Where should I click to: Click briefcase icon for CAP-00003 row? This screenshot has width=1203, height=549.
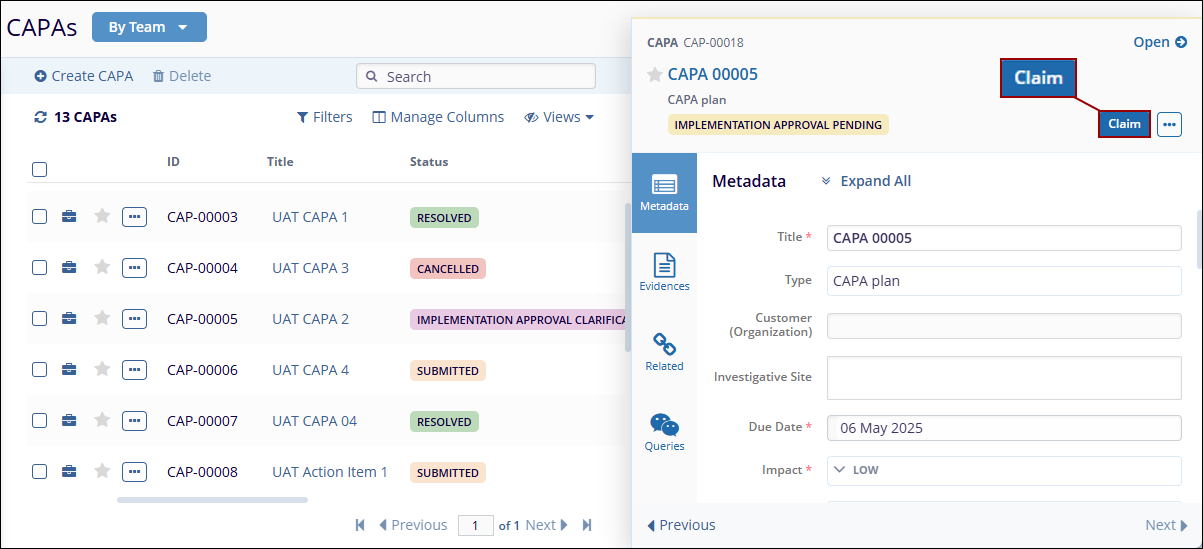pyautogui.click(x=69, y=217)
